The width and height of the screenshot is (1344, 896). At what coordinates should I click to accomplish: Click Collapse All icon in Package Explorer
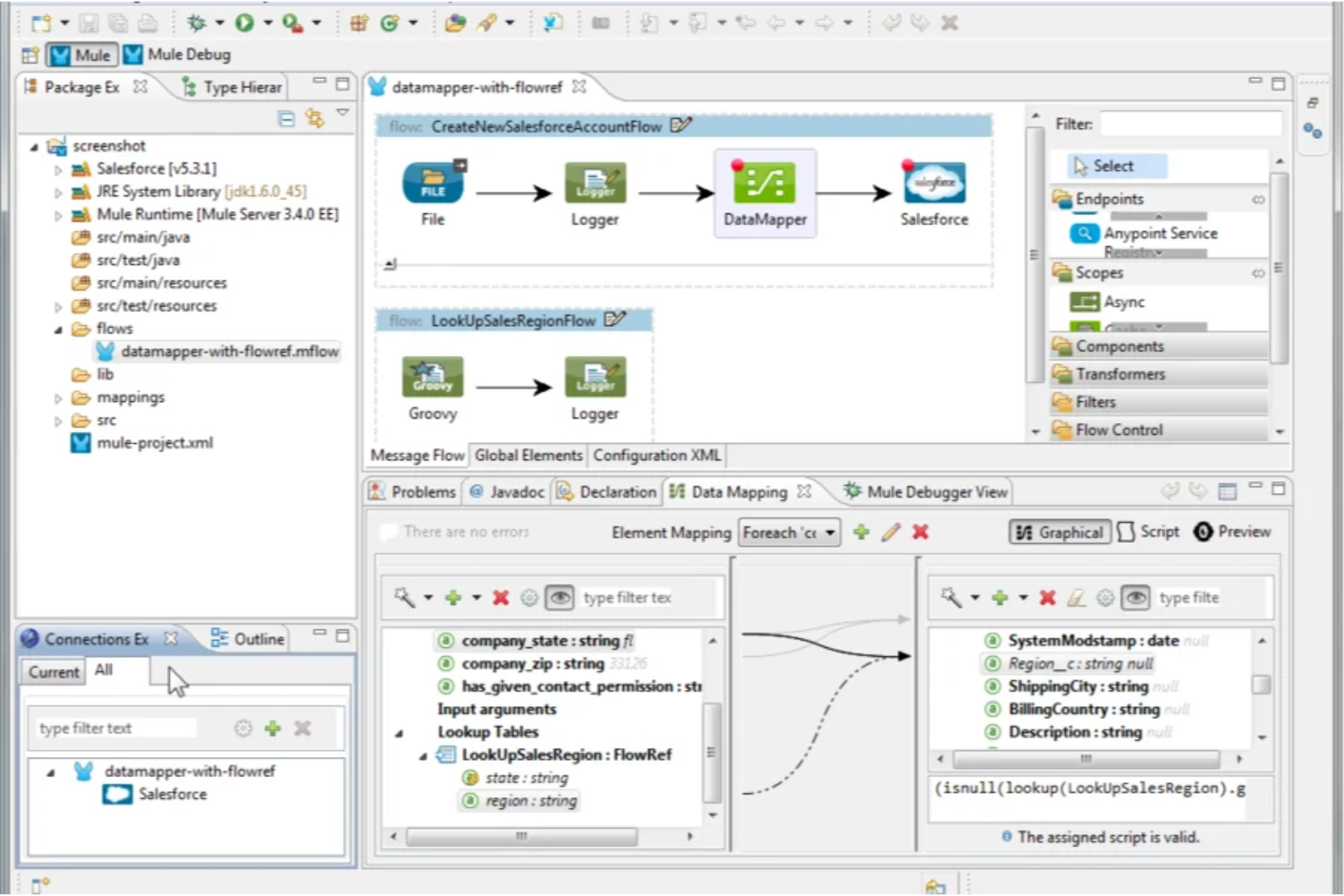(x=286, y=119)
